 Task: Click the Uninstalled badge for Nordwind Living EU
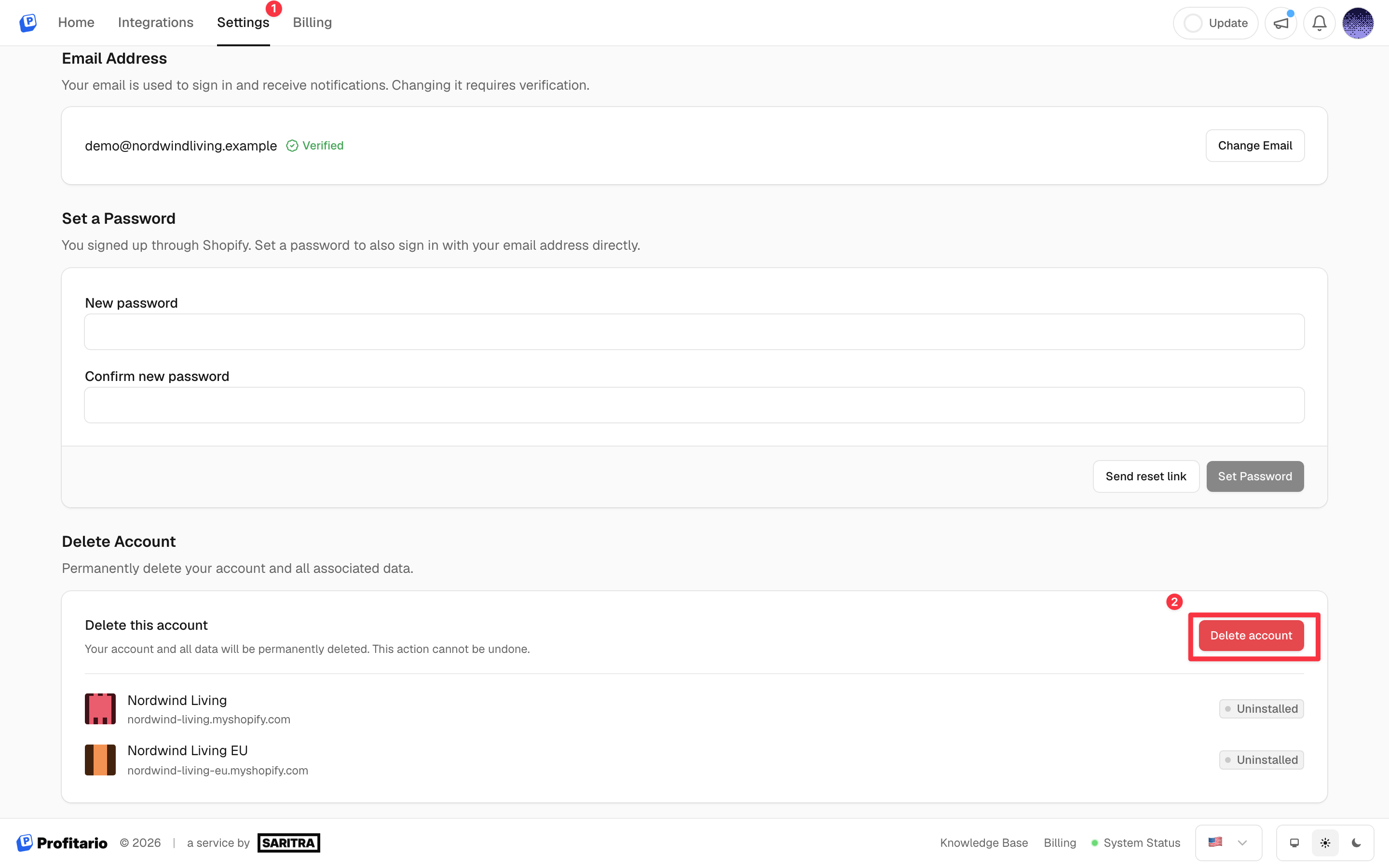click(1261, 760)
